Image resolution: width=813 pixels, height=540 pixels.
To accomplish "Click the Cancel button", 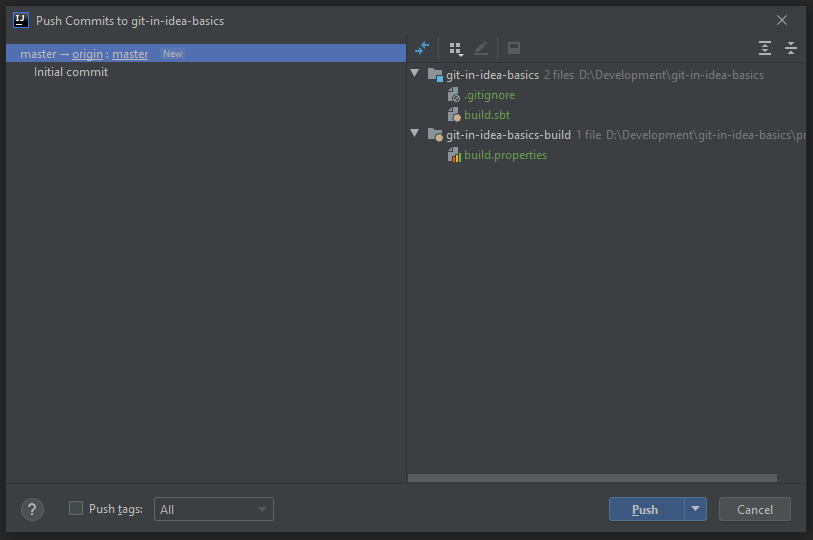I will (x=754, y=509).
